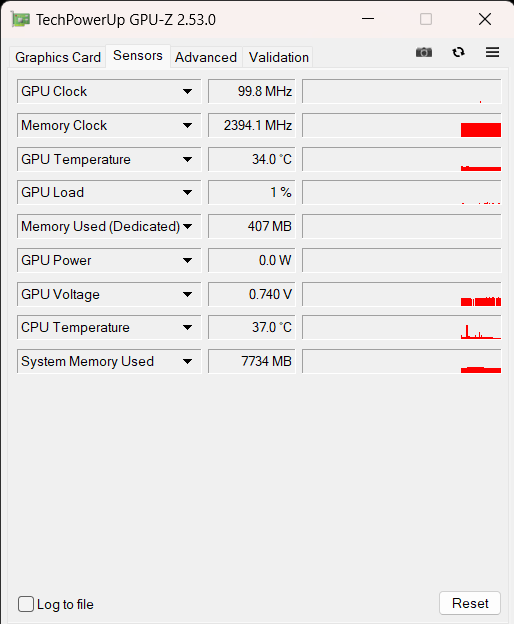Click the camera screenshot icon
514x624 pixels.
point(424,52)
